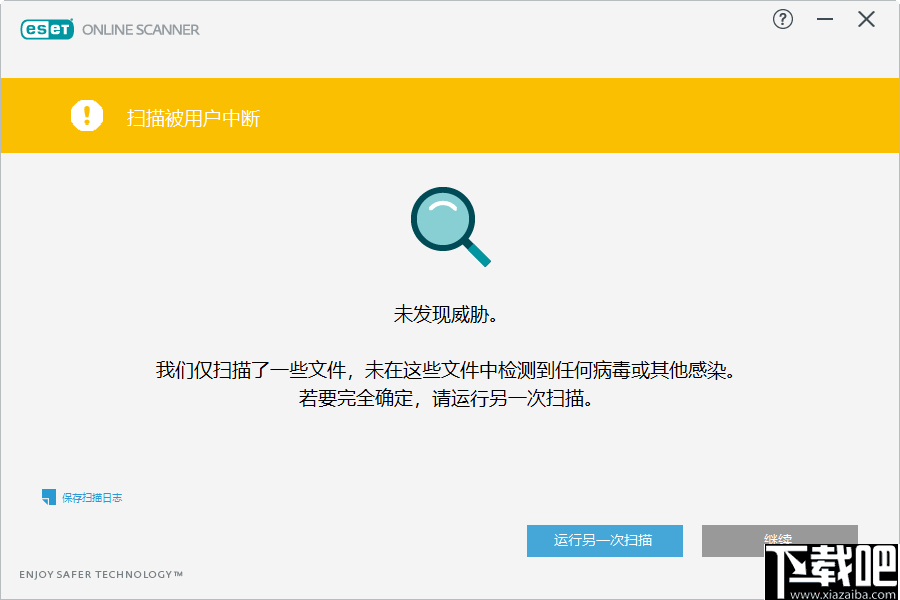
Task: Open help using the question mark icon
Action: (782, 19)
